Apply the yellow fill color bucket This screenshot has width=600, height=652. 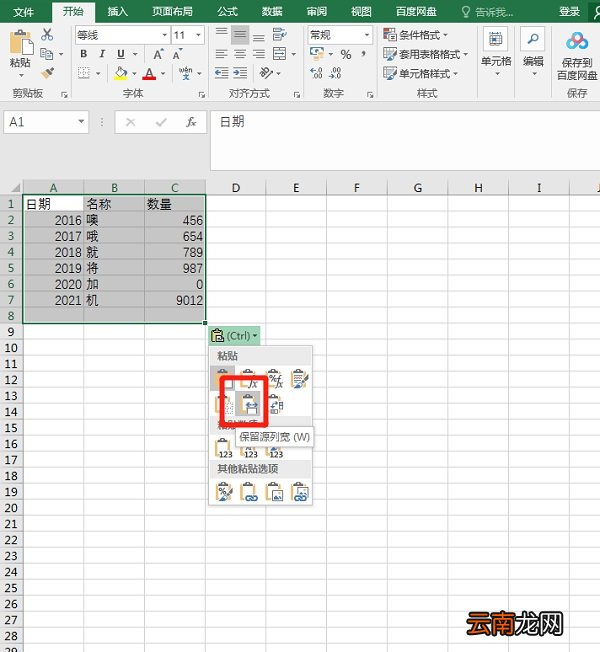click(x=121, y=73)
